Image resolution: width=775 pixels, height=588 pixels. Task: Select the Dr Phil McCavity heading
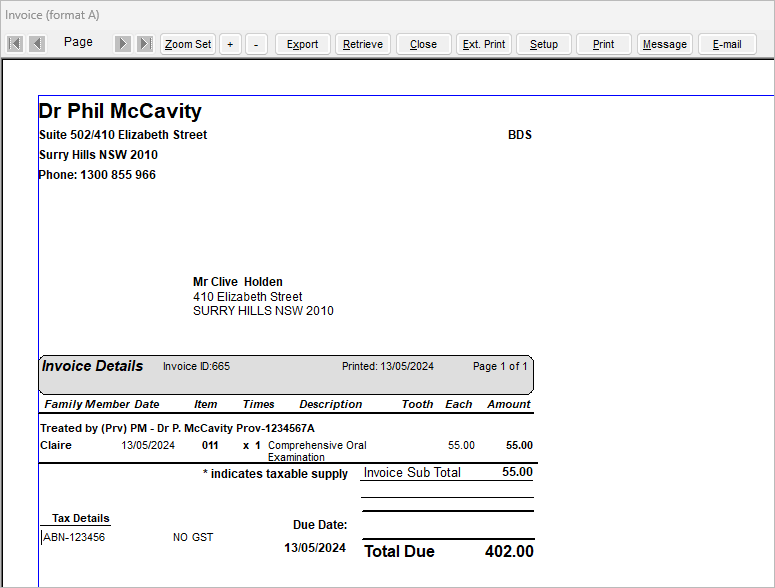120,111
